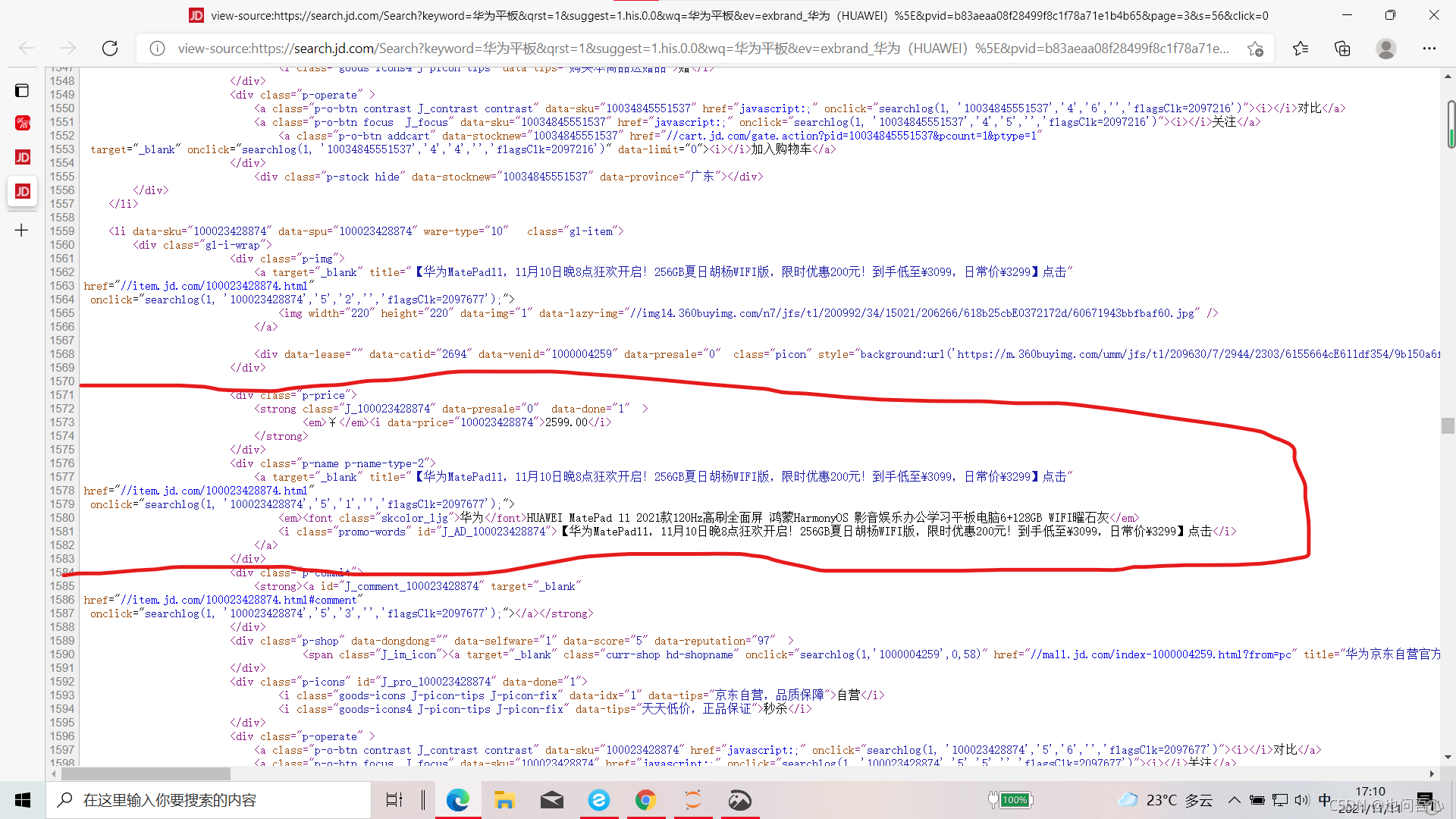This screenshot has width=1456, height=819.
Task: Go forward to the next page
Action: [68, 49]
